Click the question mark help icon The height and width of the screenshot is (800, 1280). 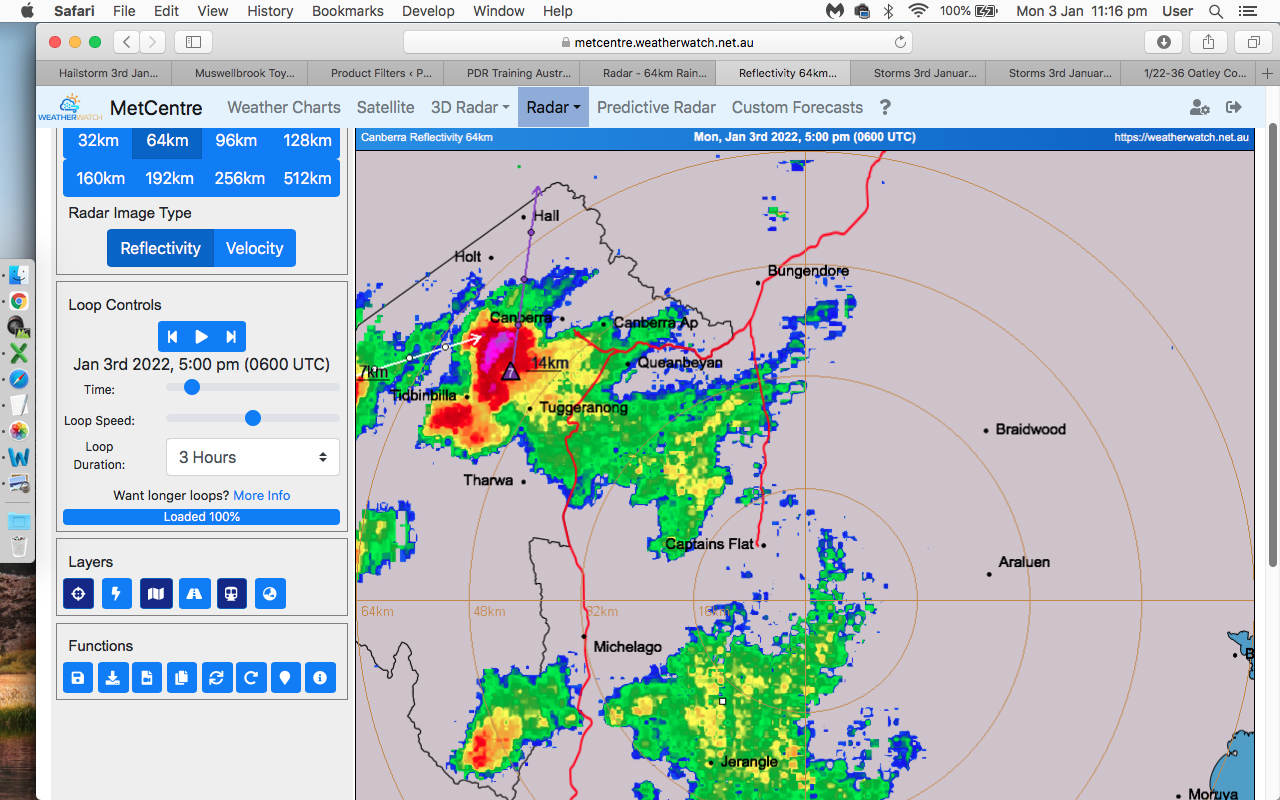pos(885,107)
